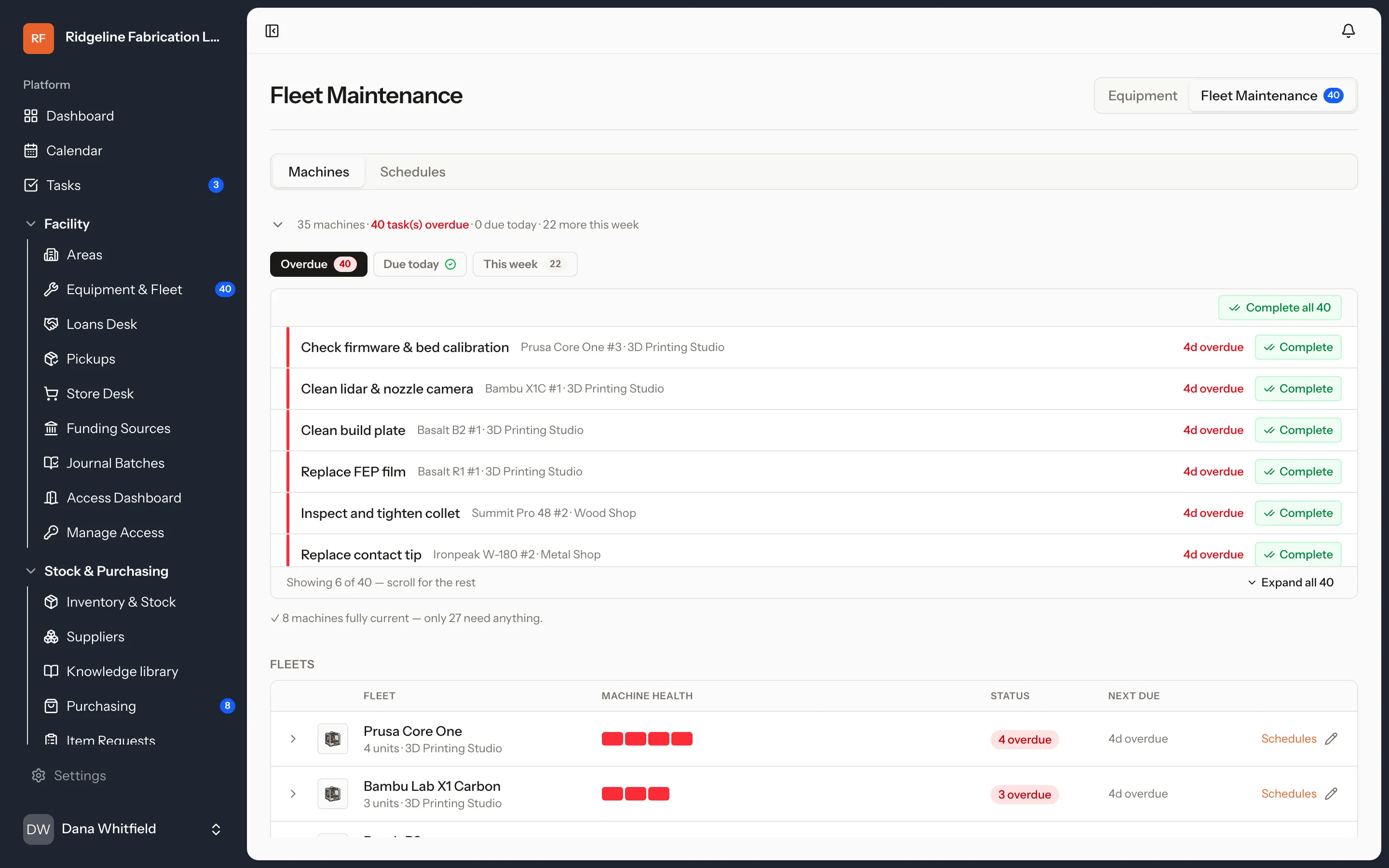Image resolution: width=1389 pixels, height=868 pixels.
Task: Collapse the Stock & Purchasing section
Action: (31, 571)
